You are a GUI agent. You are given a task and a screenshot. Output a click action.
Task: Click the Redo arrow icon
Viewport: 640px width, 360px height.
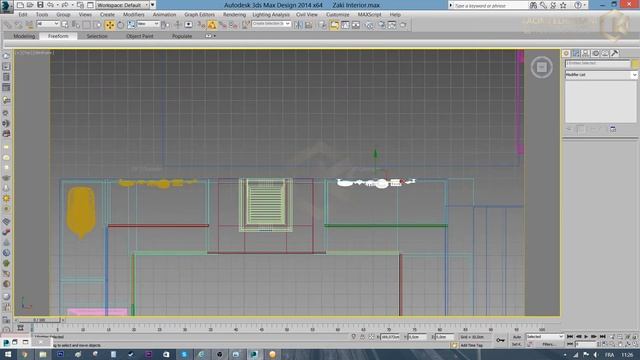point(65,5)
